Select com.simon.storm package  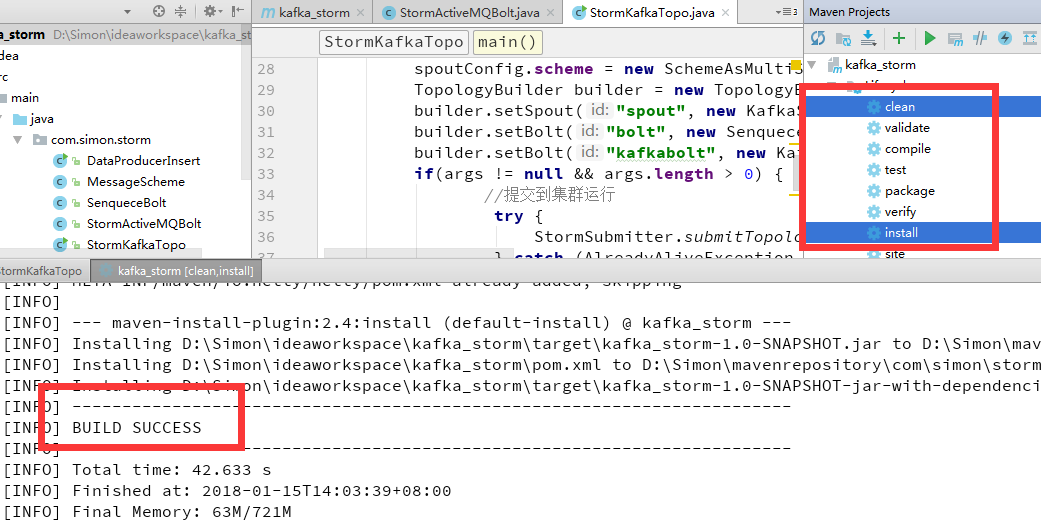[101, 140]
